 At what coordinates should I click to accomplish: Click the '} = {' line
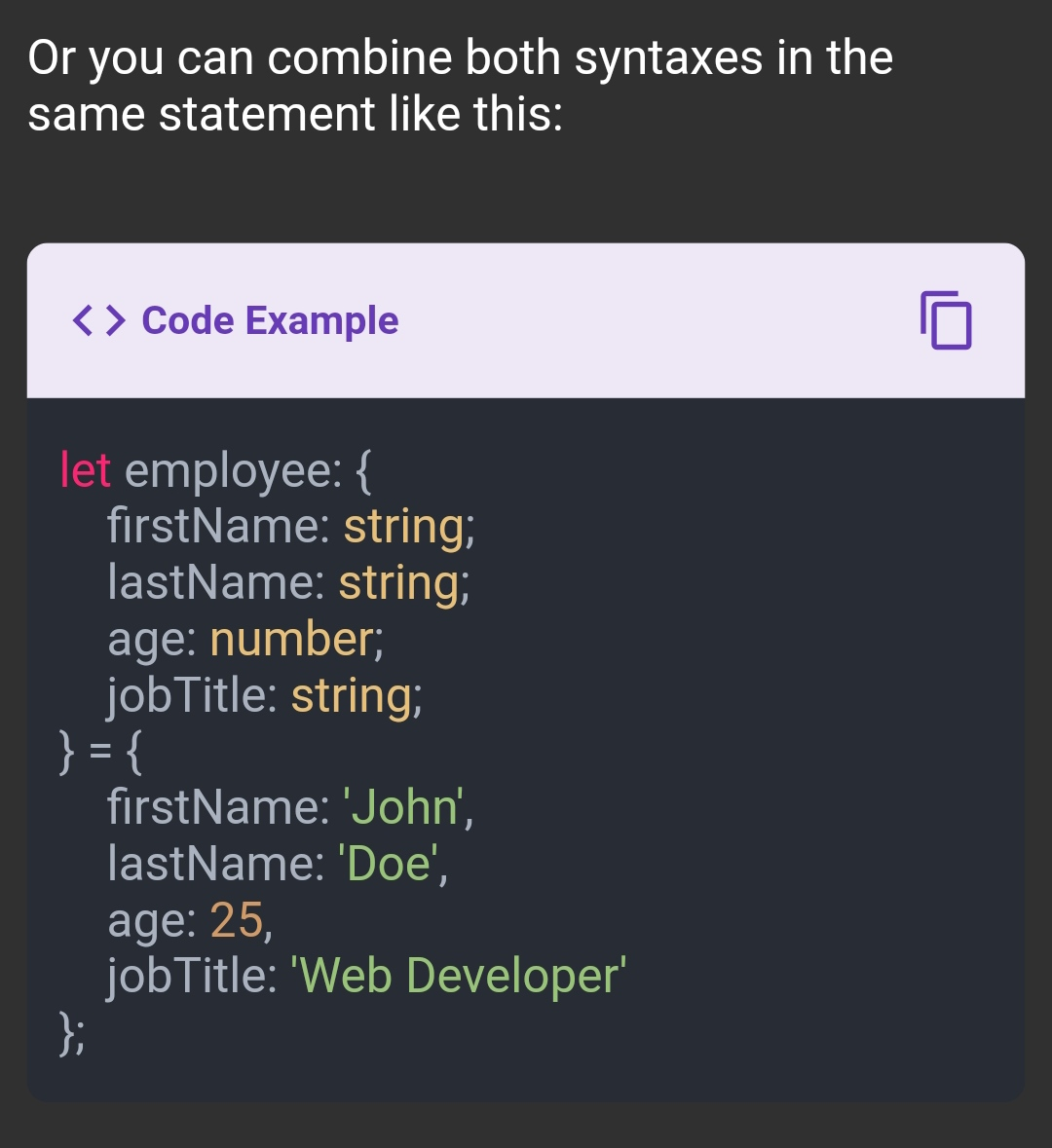pyautogui.click(x=101, y=752)
